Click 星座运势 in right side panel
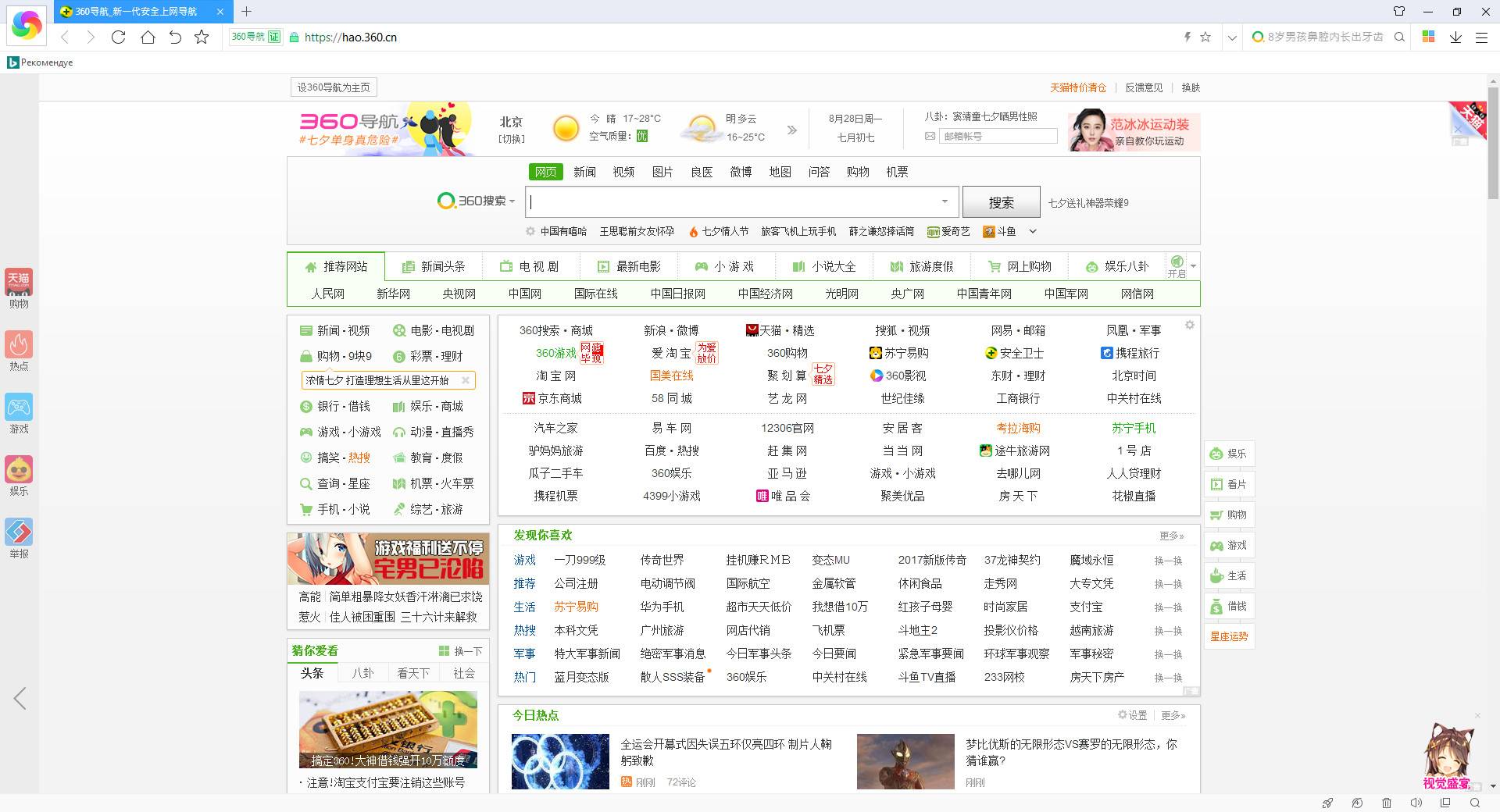Viewport: 1500px width, 812px height. coord(1229,636)
